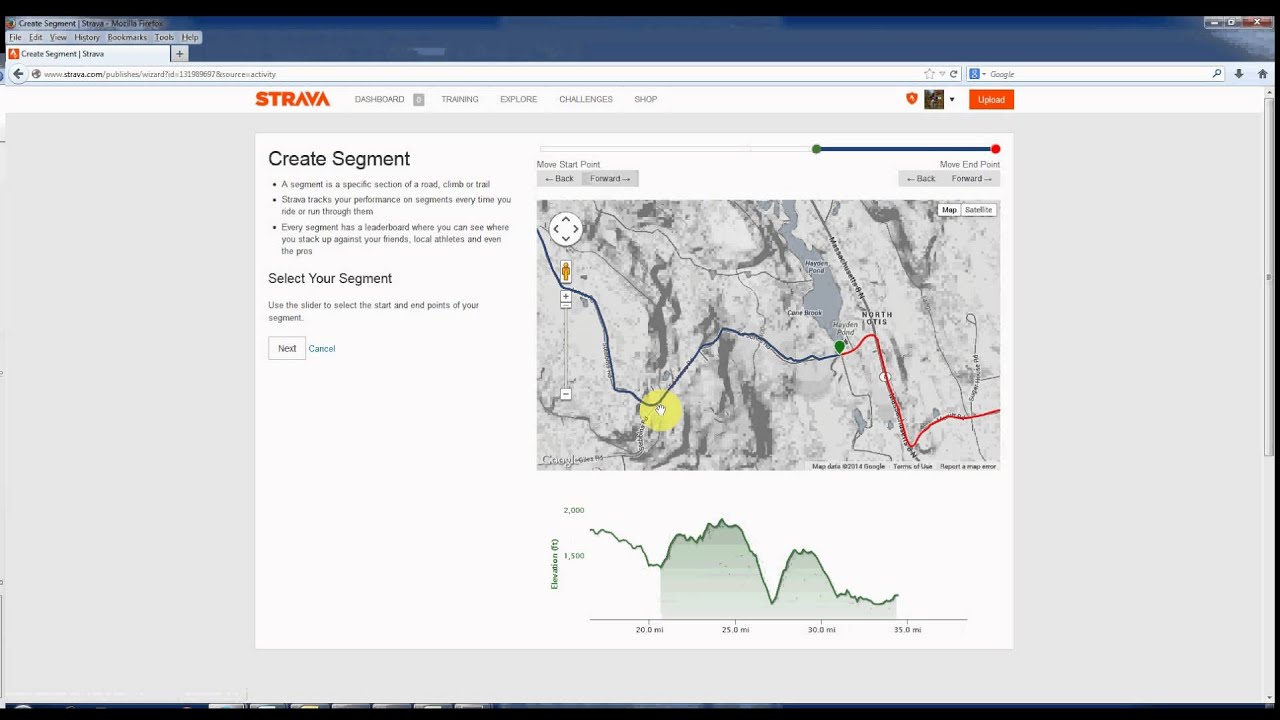1280x720 pixels.
Task: Switch to Satellite view
Action: [x=978, y=210]
